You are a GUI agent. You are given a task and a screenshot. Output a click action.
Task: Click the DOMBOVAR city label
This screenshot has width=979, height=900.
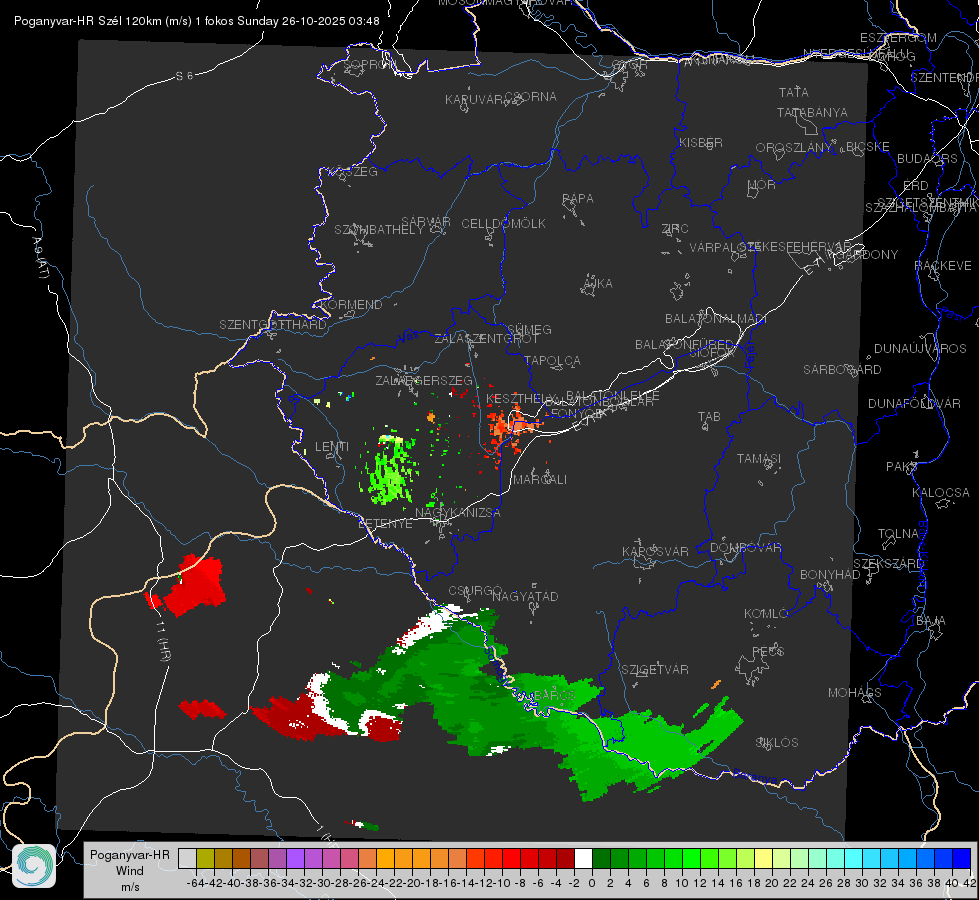tap(745, 548)
